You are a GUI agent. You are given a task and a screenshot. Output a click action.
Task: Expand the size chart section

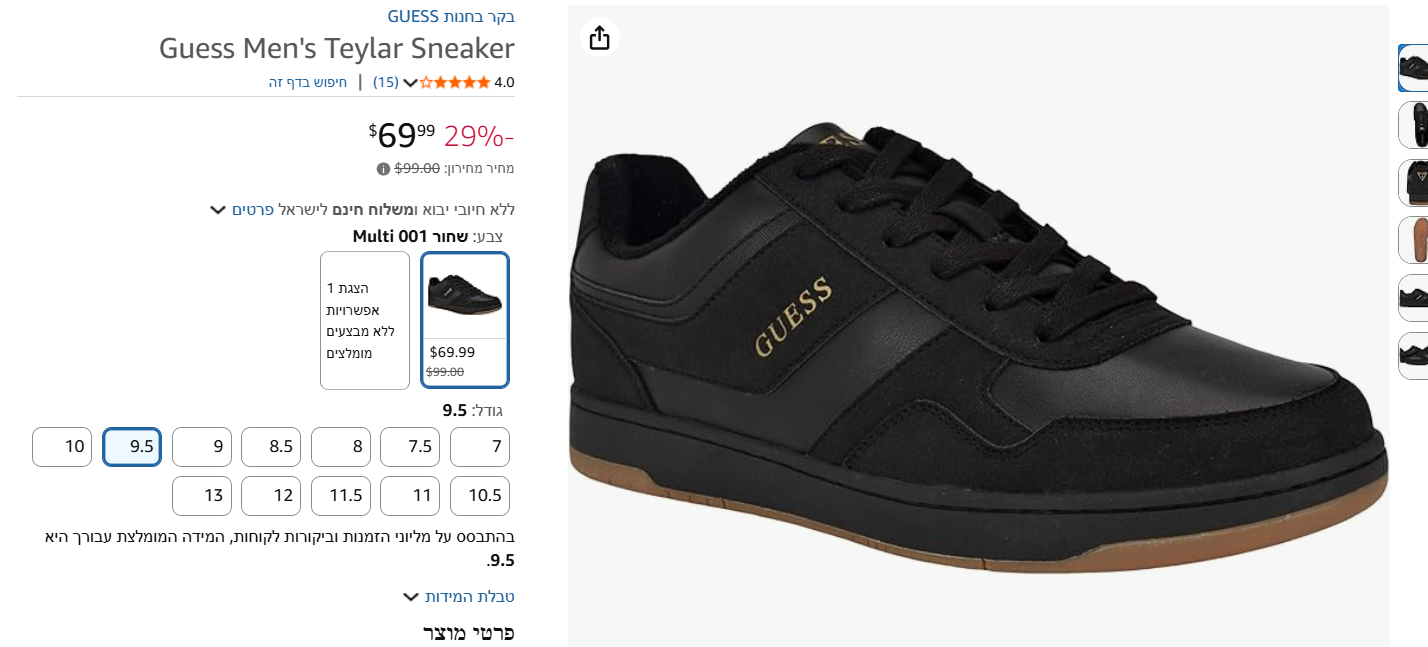[x=459, y=597]
